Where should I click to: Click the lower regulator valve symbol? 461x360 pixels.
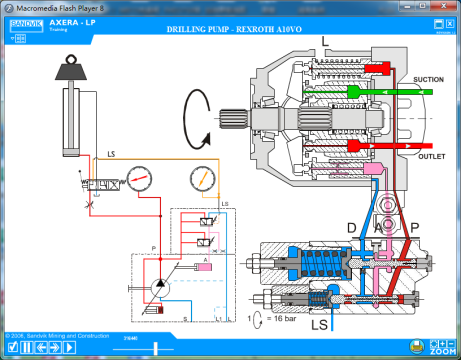tap(205, 242)
